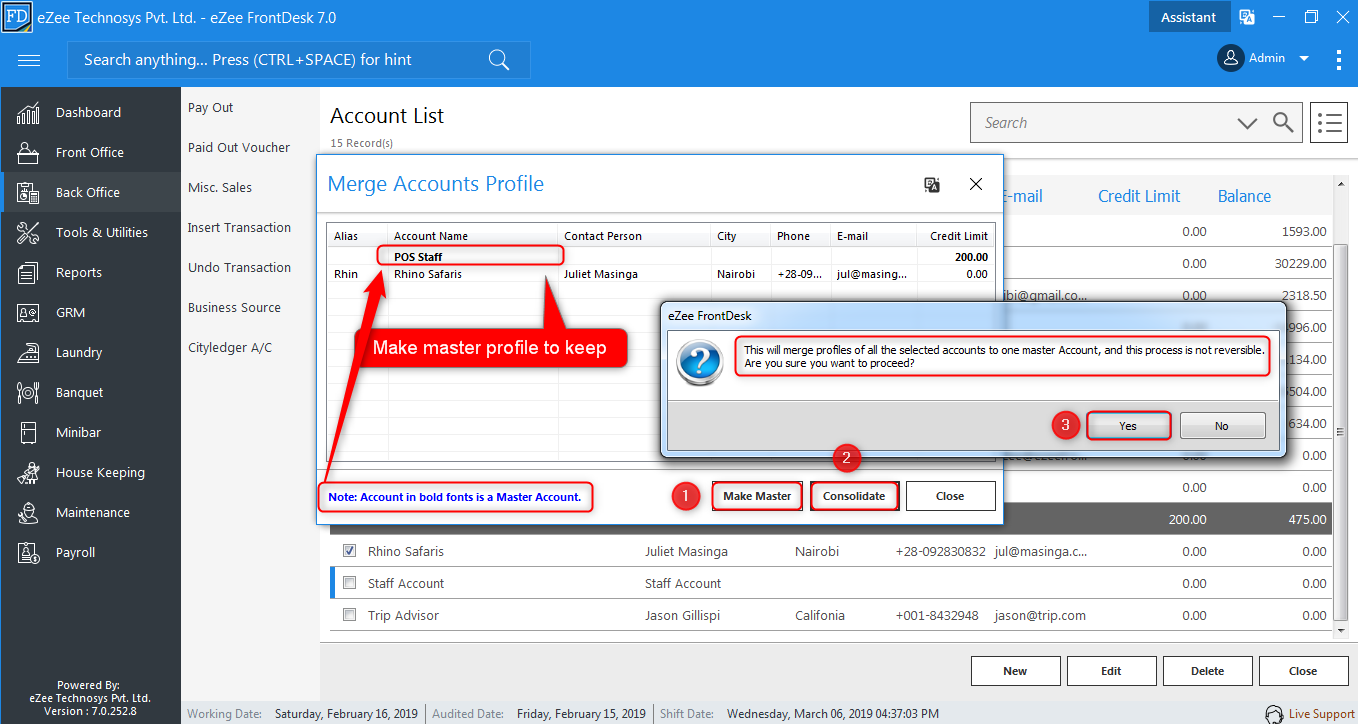Open Undo Transaction menu item
The image size is (1358, 724).
click(x=239, y=268)
